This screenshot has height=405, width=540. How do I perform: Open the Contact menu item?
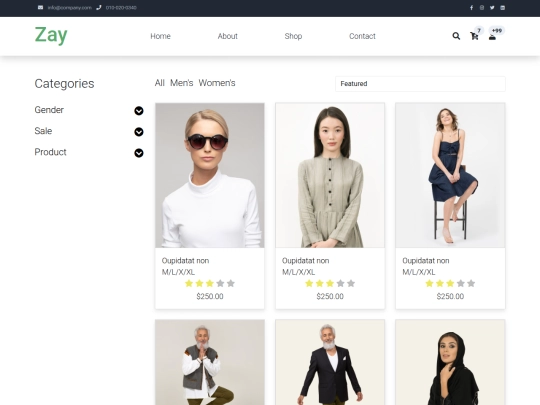coord(362,36)
